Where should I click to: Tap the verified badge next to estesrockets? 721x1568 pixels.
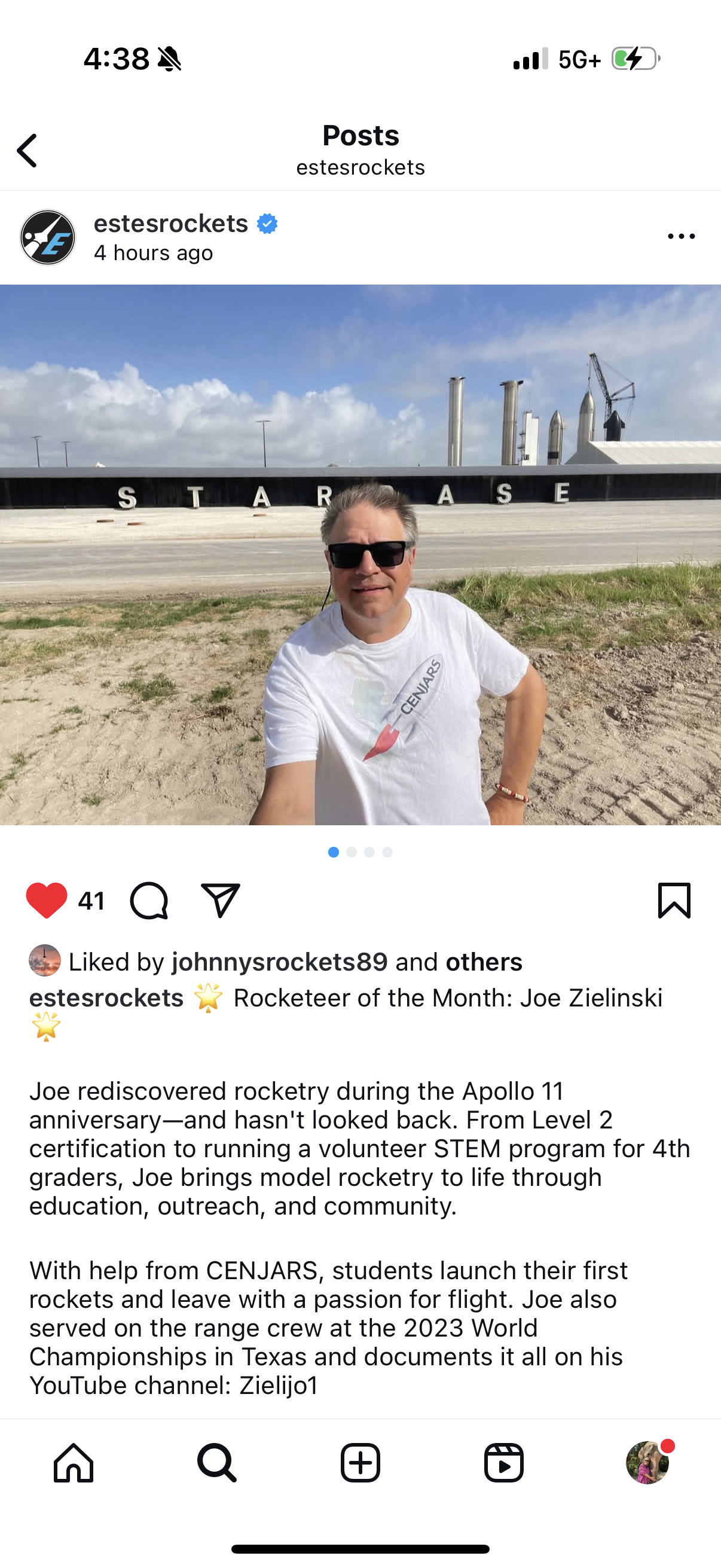click(267, 224)
